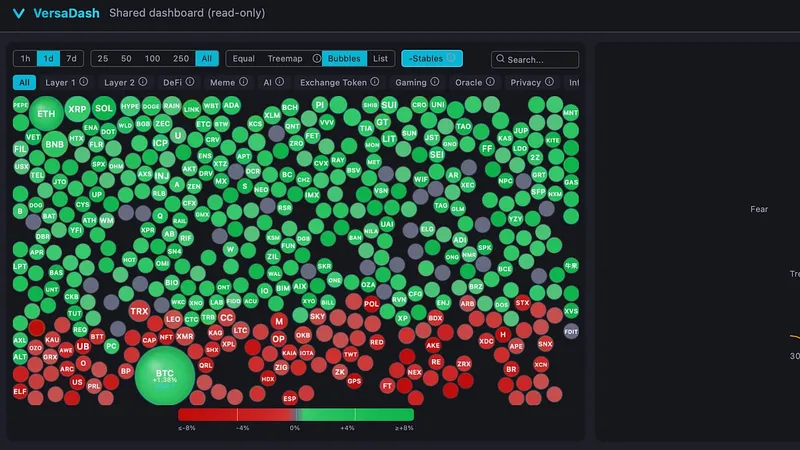Click the red LTC bubble
800x450 pixels.
(240, 330)
